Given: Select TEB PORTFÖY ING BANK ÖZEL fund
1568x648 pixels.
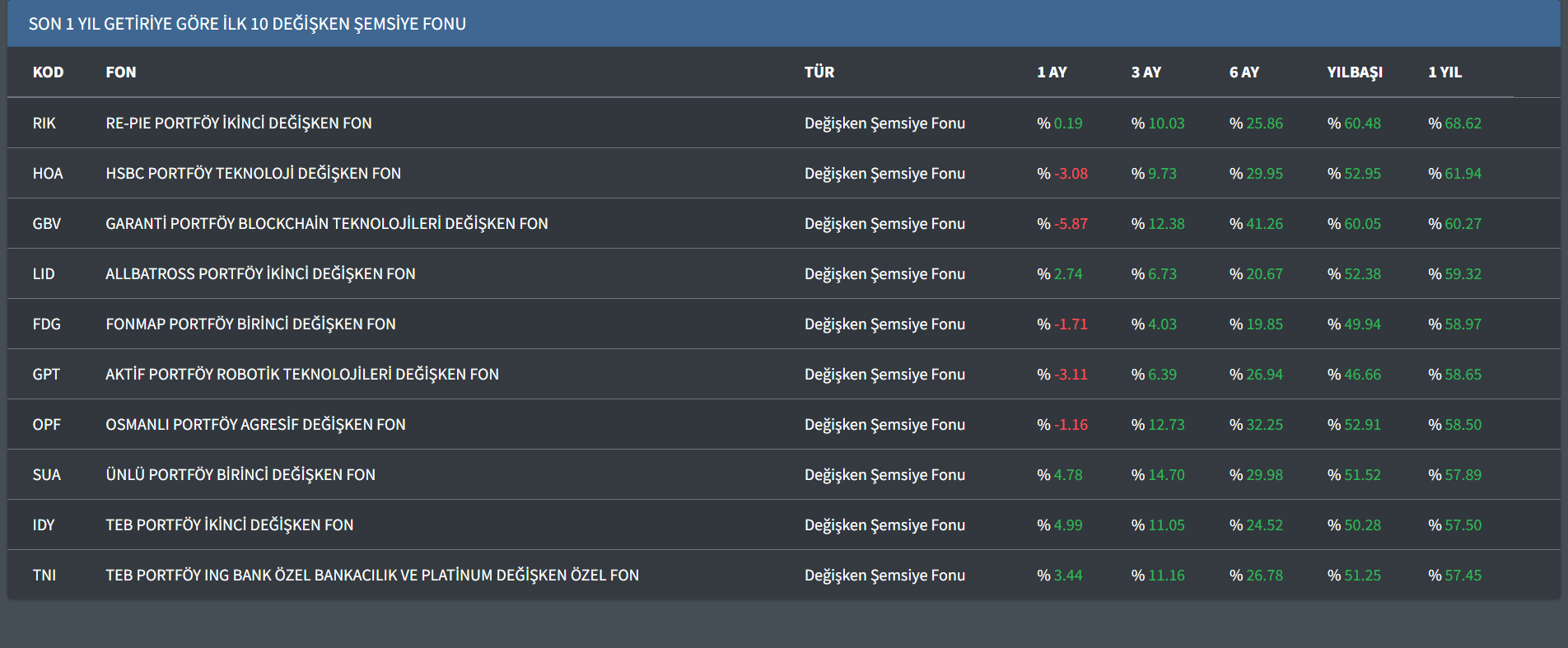Looking at the screenshot, I should click(371, 576).
